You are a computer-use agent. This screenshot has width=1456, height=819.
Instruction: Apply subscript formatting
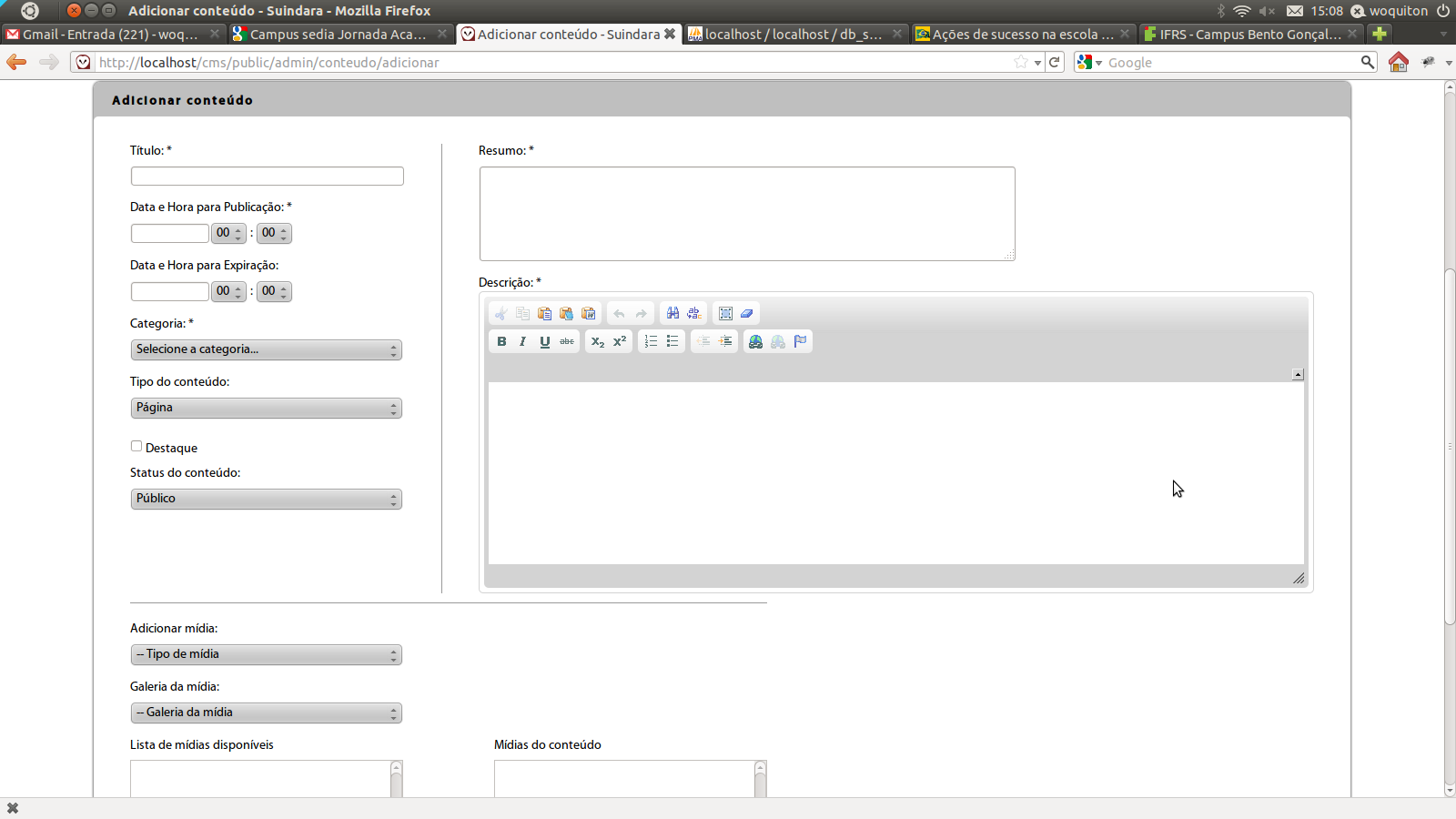597,341
